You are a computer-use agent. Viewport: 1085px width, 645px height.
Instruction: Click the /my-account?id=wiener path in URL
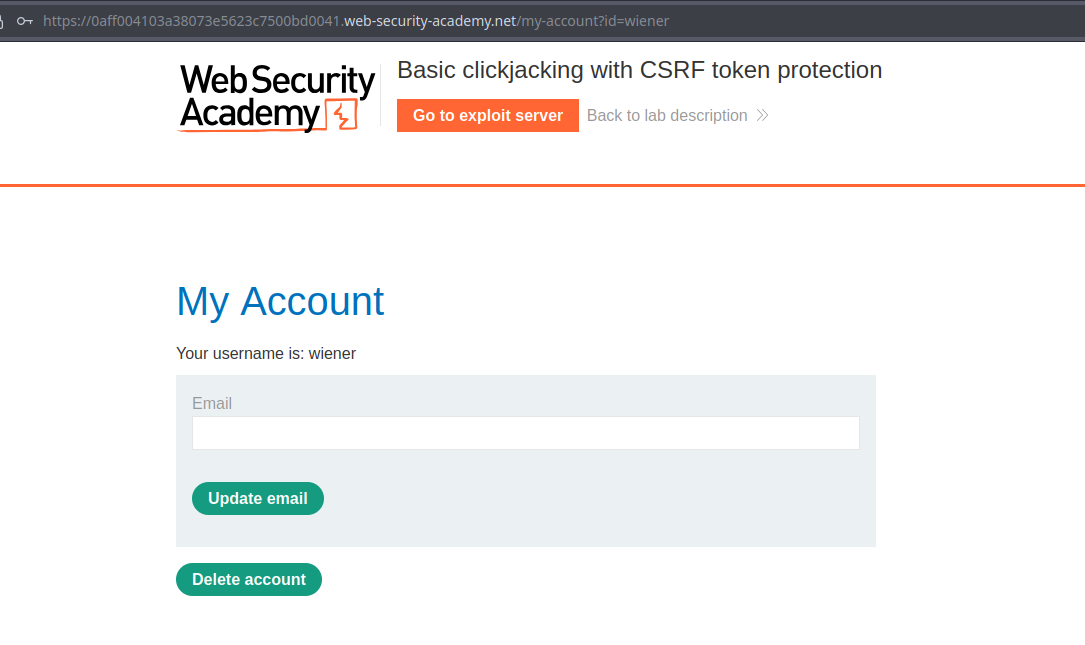pos(593,20)
